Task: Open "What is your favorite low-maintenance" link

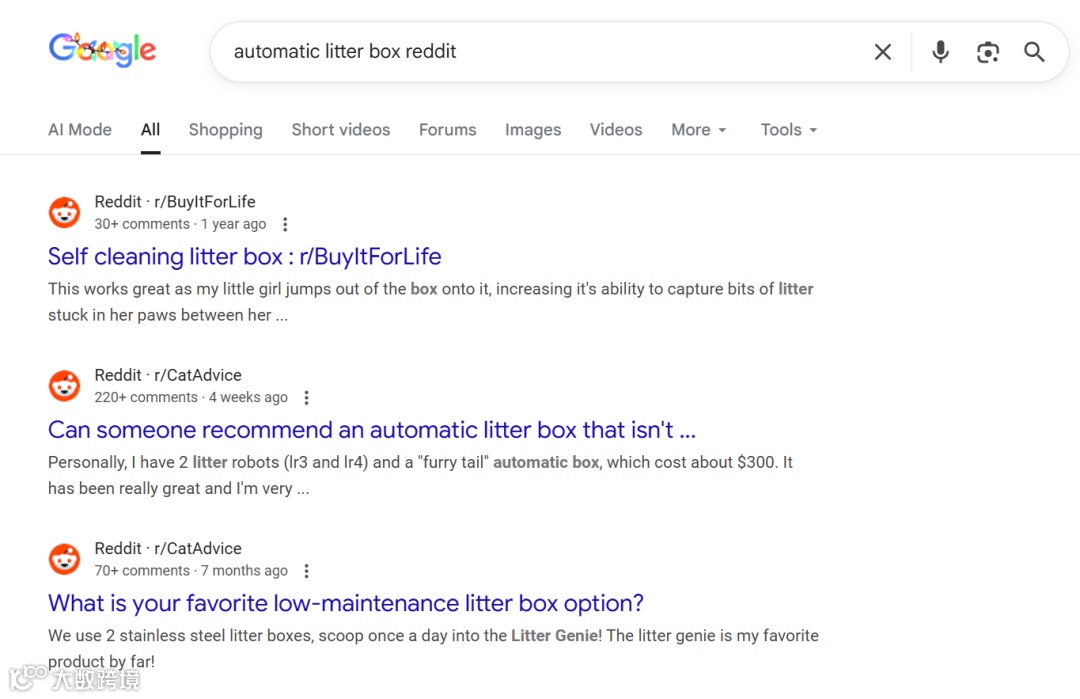Action: (345, 604)
